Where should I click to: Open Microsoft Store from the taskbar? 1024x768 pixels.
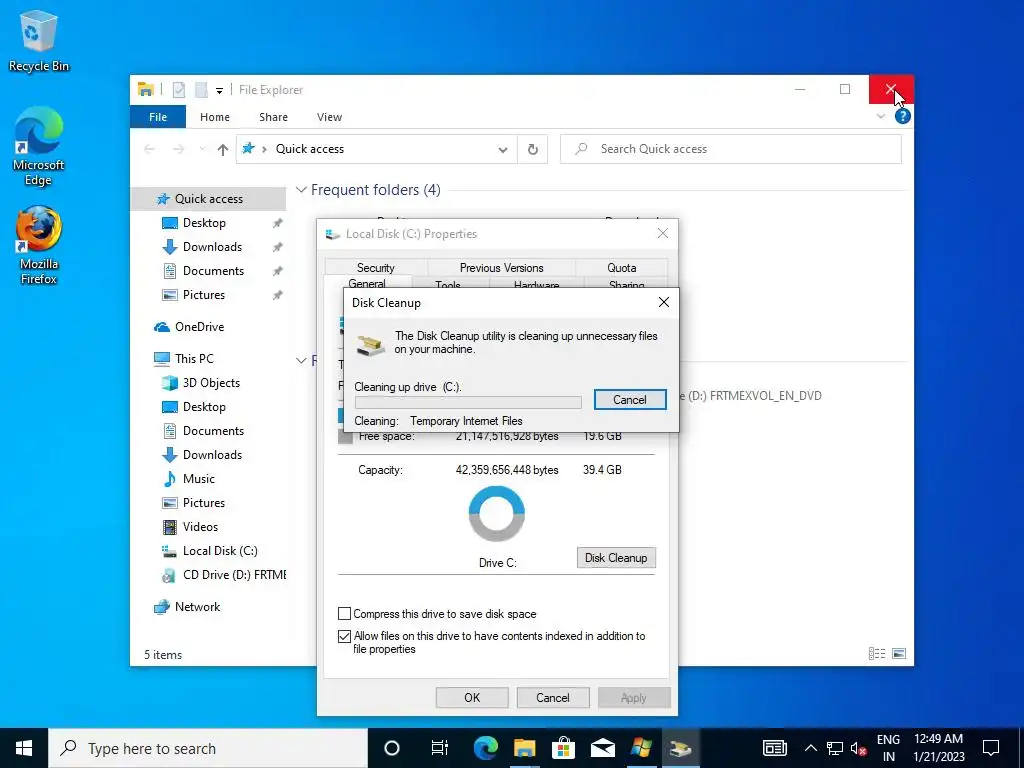coord(563,748)
